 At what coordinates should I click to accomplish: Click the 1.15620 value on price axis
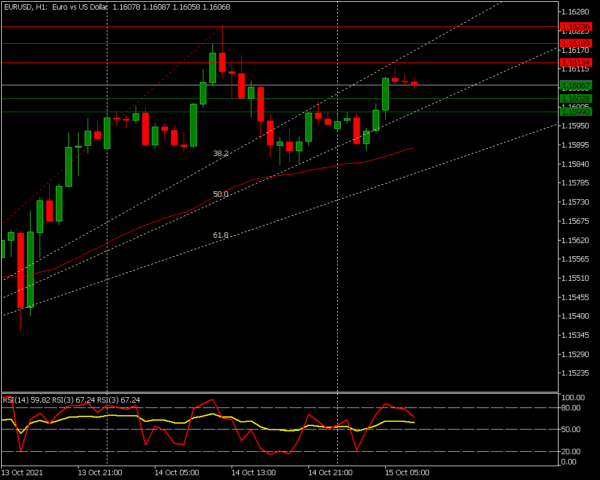575,240
